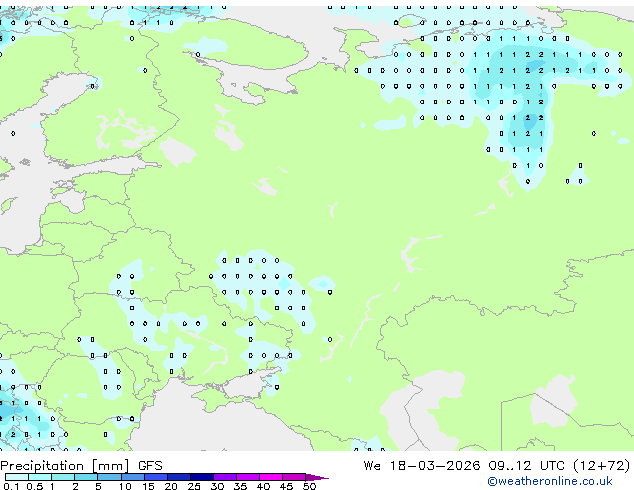Click the 0.1–0.5 mm legend color swatch
Screen dimensions: 634x490
pos(17,477)
